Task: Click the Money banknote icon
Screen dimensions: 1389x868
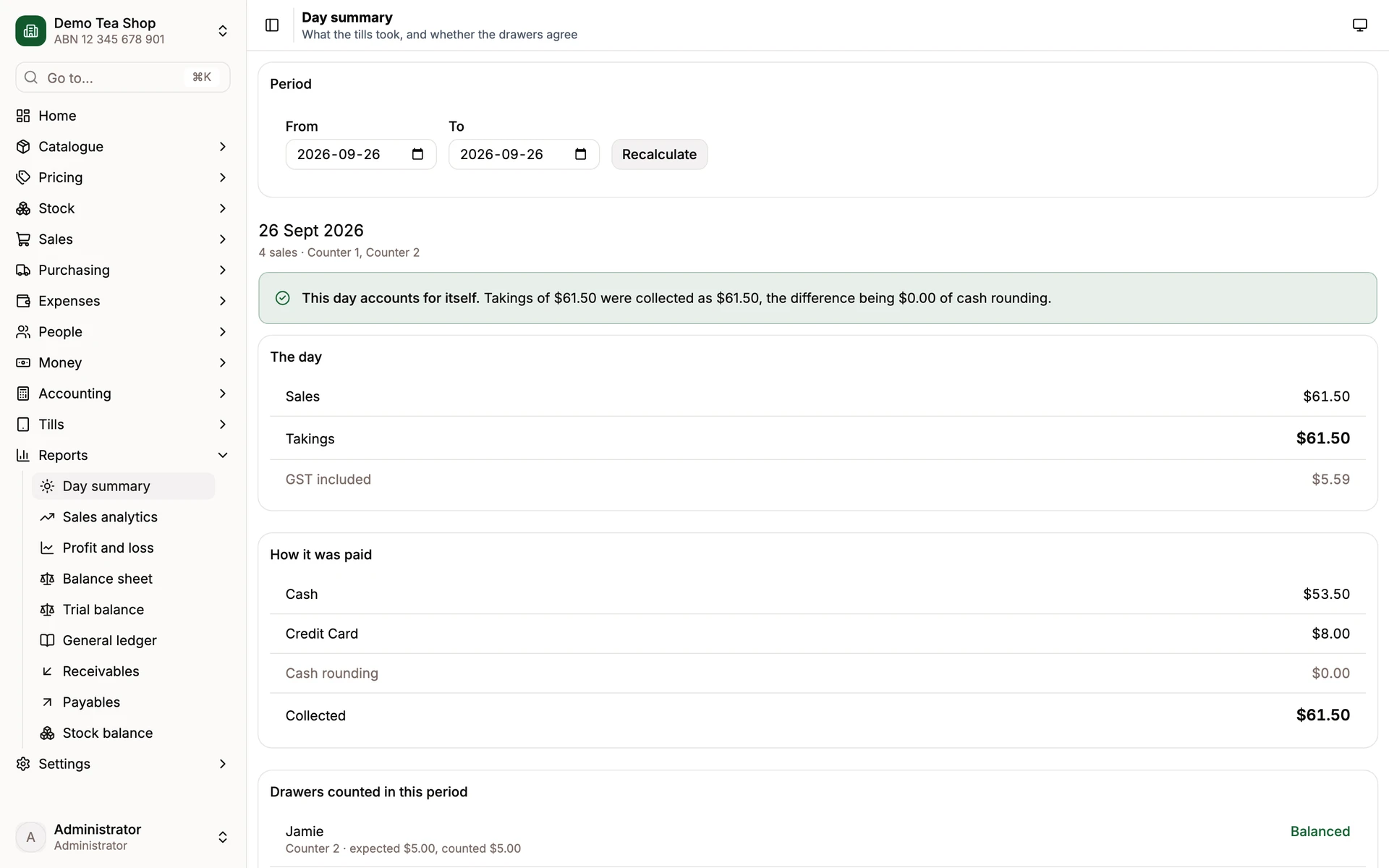Action: pyautogui.click(x=23, y=362)
